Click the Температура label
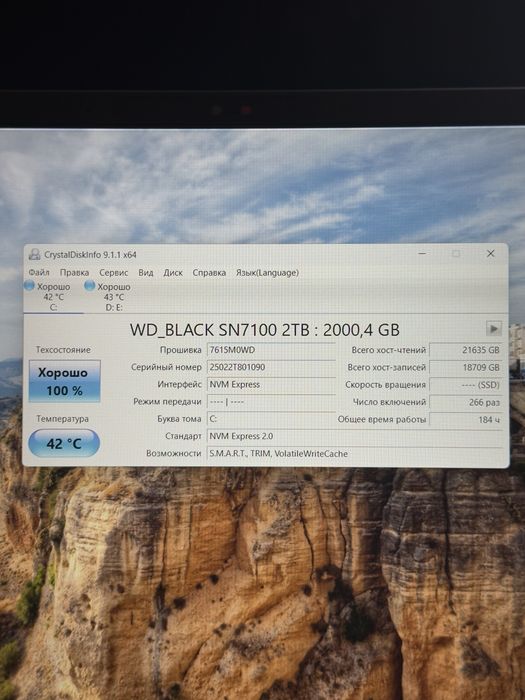525x700 pixels. pyautogui.click(x=62, y=419)
